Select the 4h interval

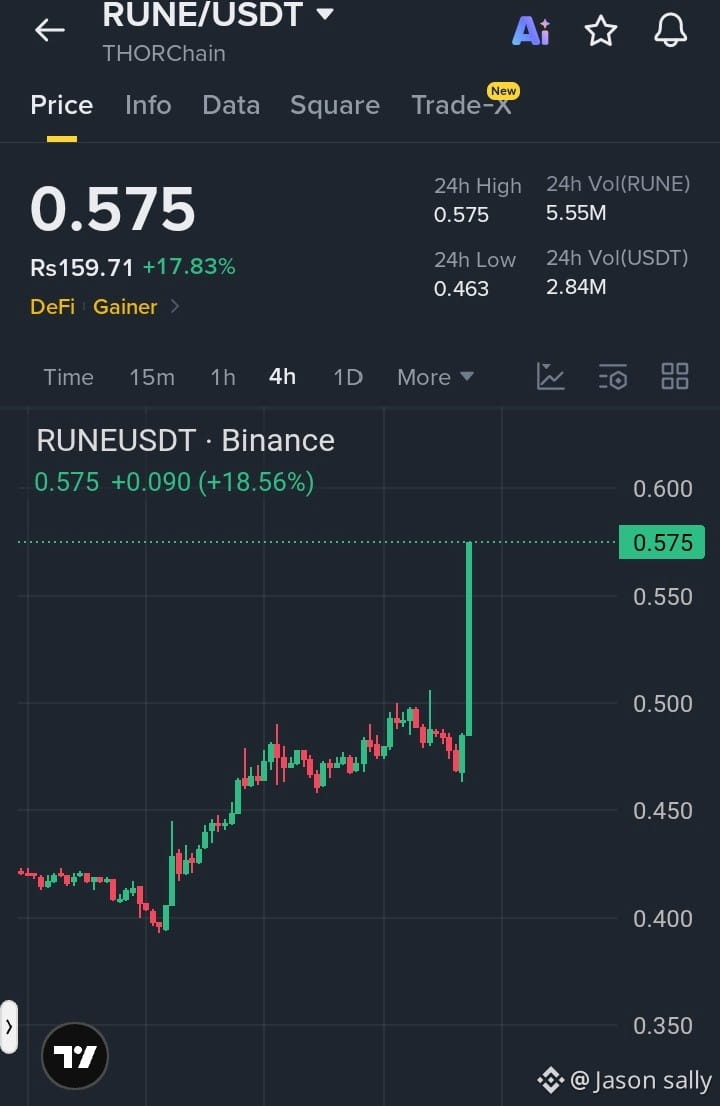coord(282,377)
